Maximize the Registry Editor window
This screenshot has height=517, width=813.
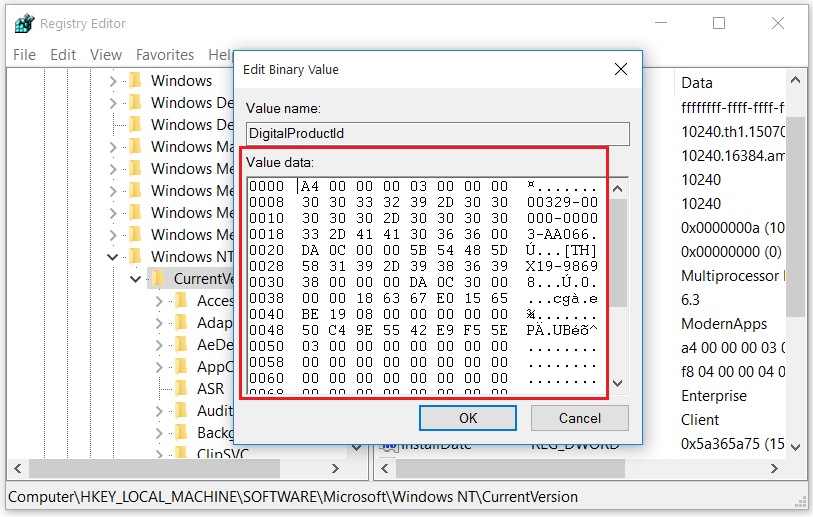719,23
